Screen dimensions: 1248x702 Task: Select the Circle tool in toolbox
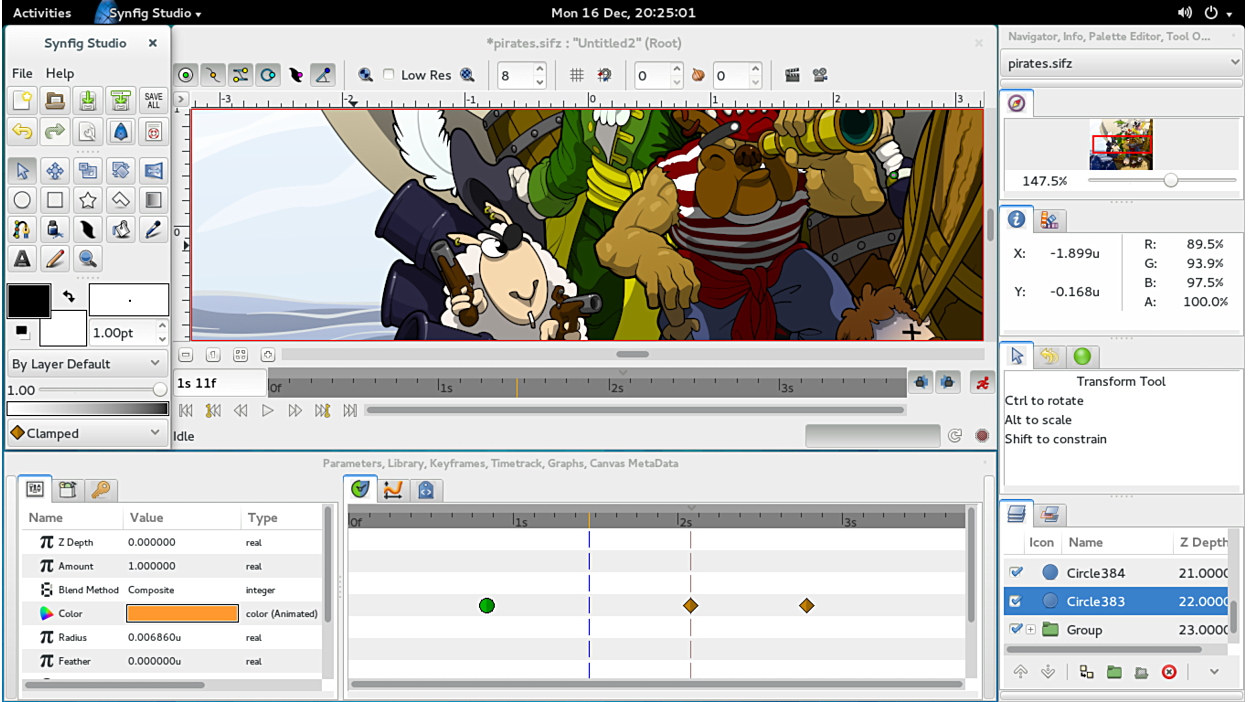click(x=22, y=200)
